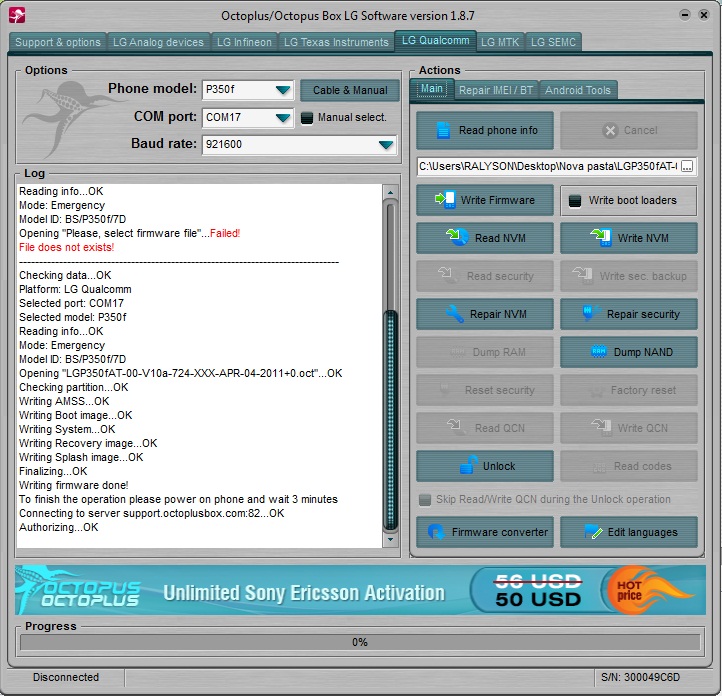
Task: Click the Read security icon
Action: coord(448,275)
